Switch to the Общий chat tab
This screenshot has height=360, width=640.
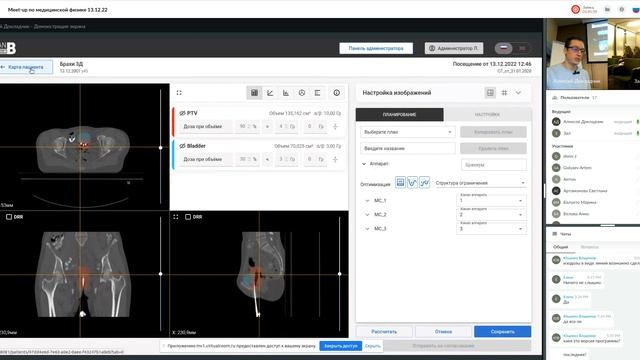tap(560, 247)
